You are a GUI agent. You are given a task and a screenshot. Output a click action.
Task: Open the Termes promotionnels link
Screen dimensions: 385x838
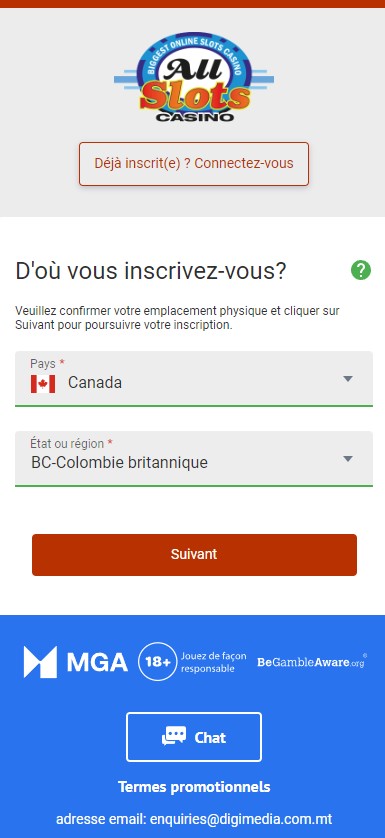tap(194, 787)
